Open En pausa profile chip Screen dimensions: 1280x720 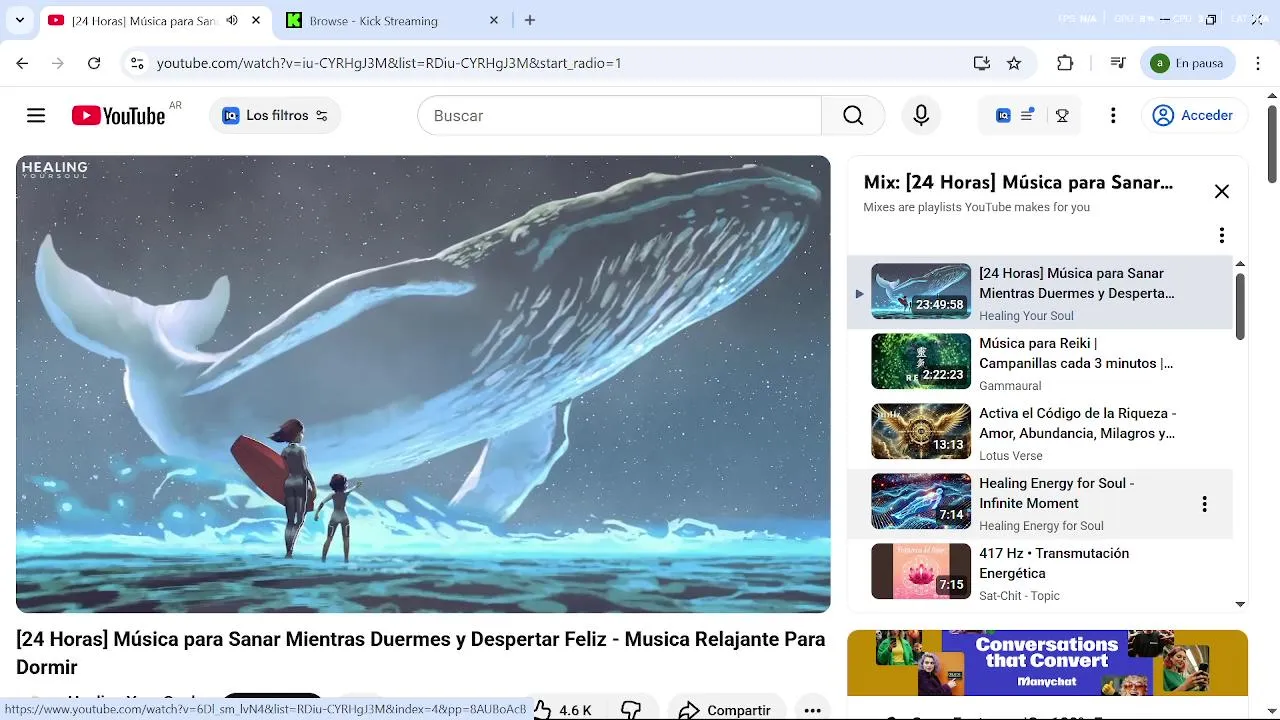pos(1188,63)
